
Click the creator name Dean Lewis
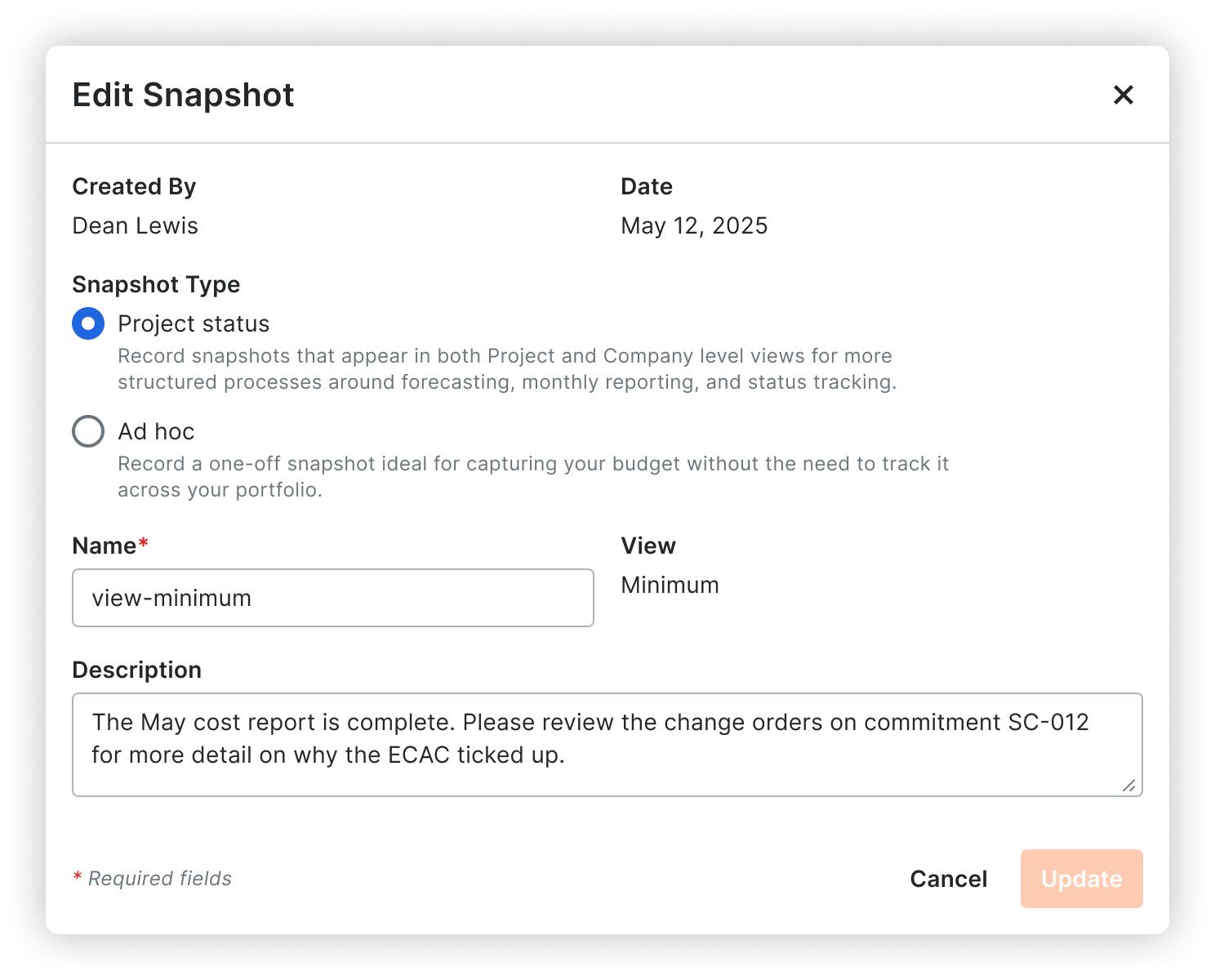tap(136, 225)
